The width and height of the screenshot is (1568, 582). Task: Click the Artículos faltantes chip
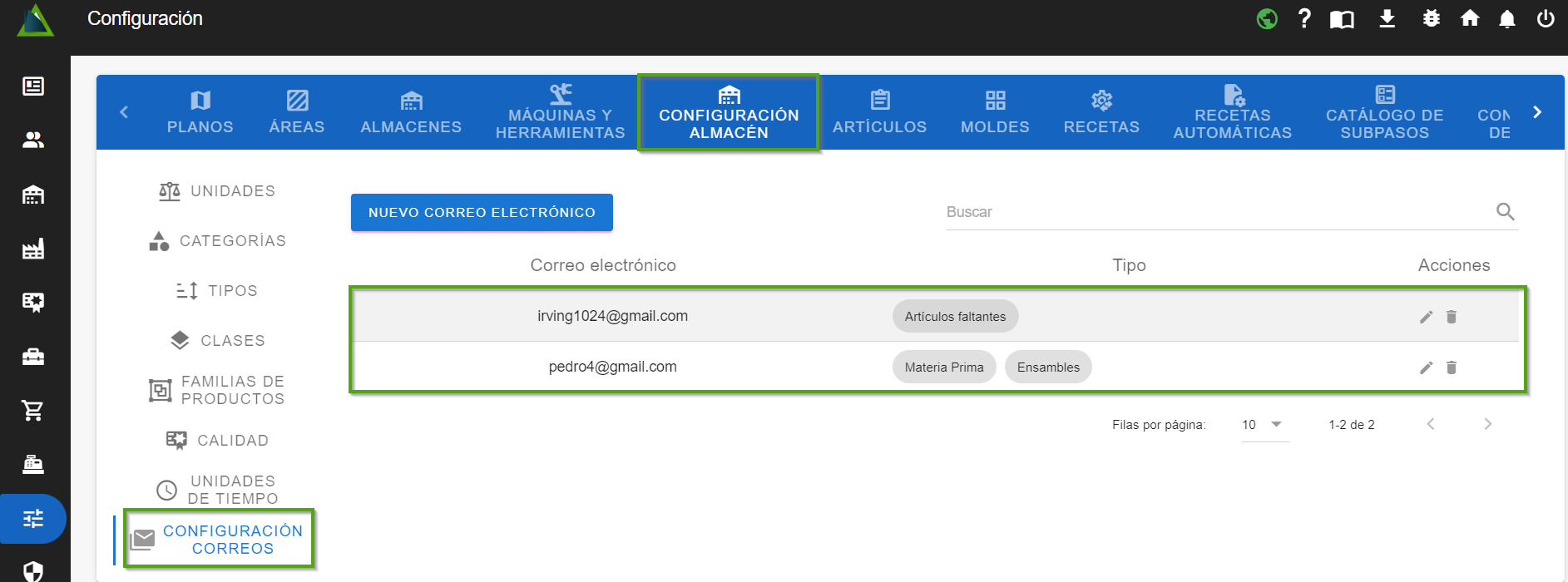coord(955,317)
